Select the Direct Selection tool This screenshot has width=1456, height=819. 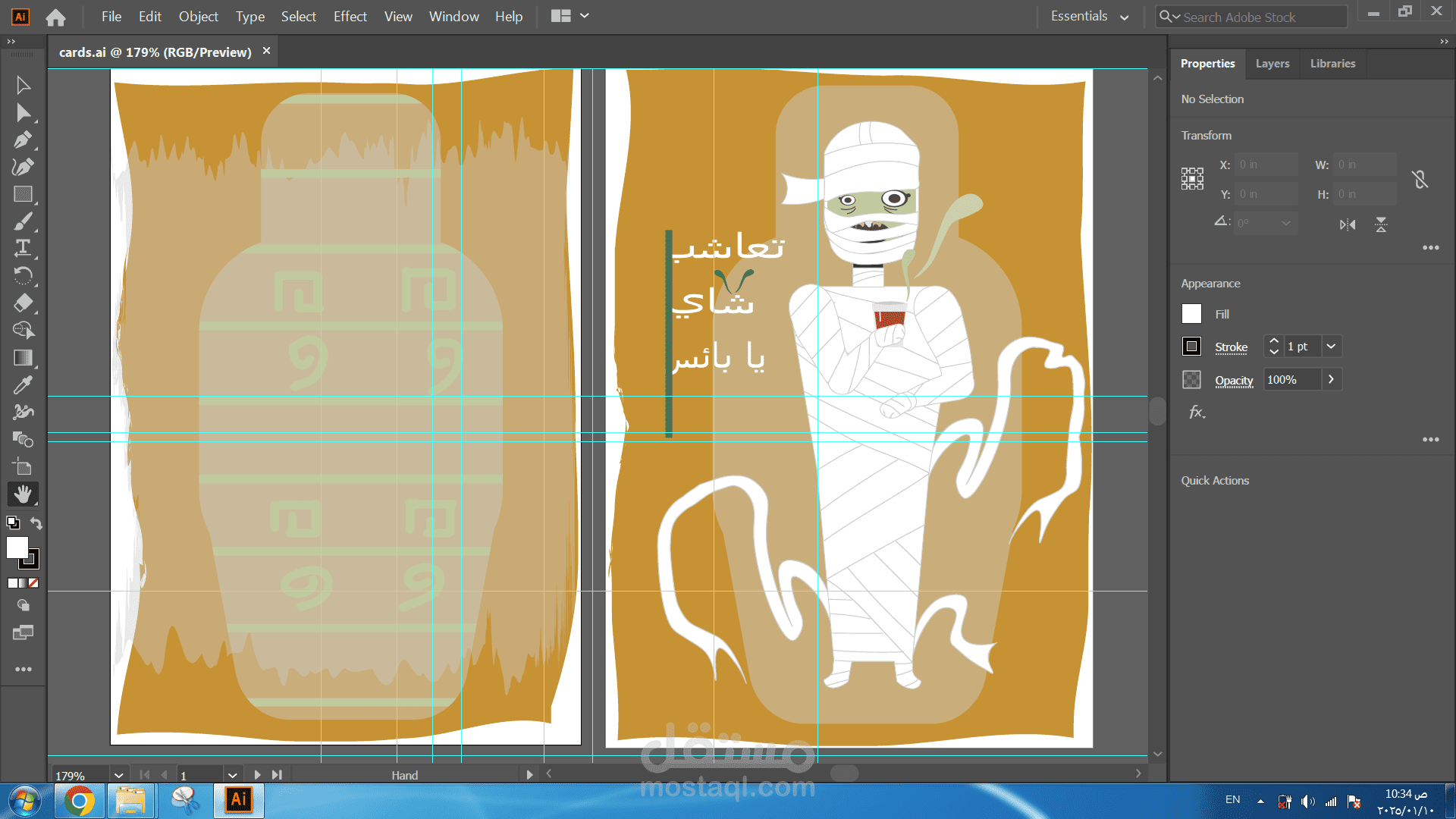pos(23,113)
